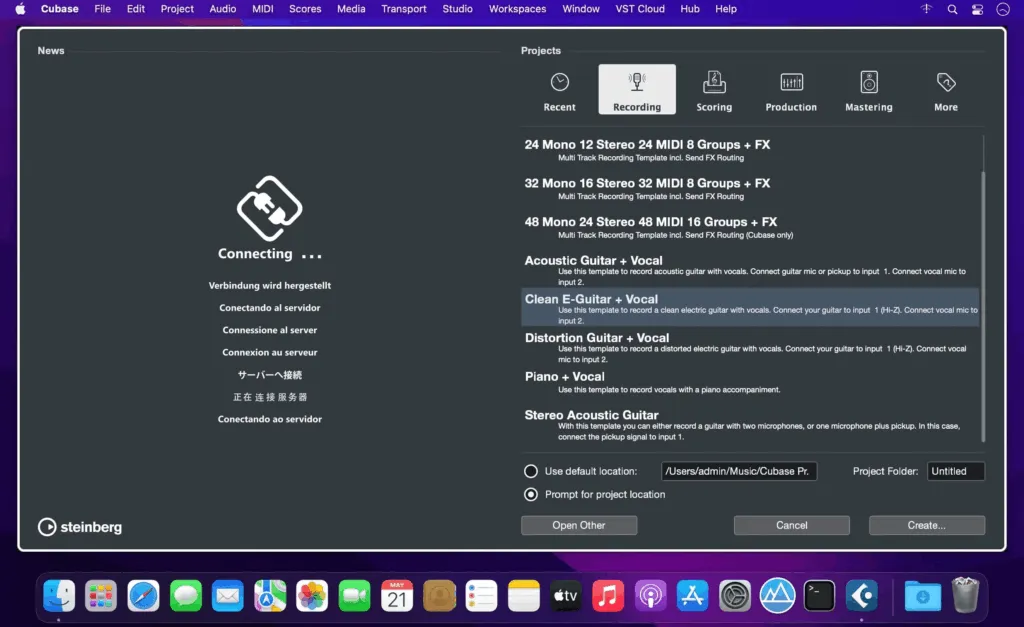Click the Create button
The height and width of the screenshot is (627, 1024).
coord(926,525)
